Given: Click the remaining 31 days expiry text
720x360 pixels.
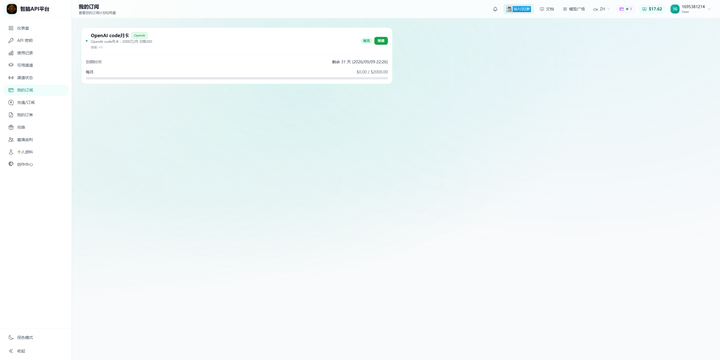Looking at the screenshot, I should 360,62.
